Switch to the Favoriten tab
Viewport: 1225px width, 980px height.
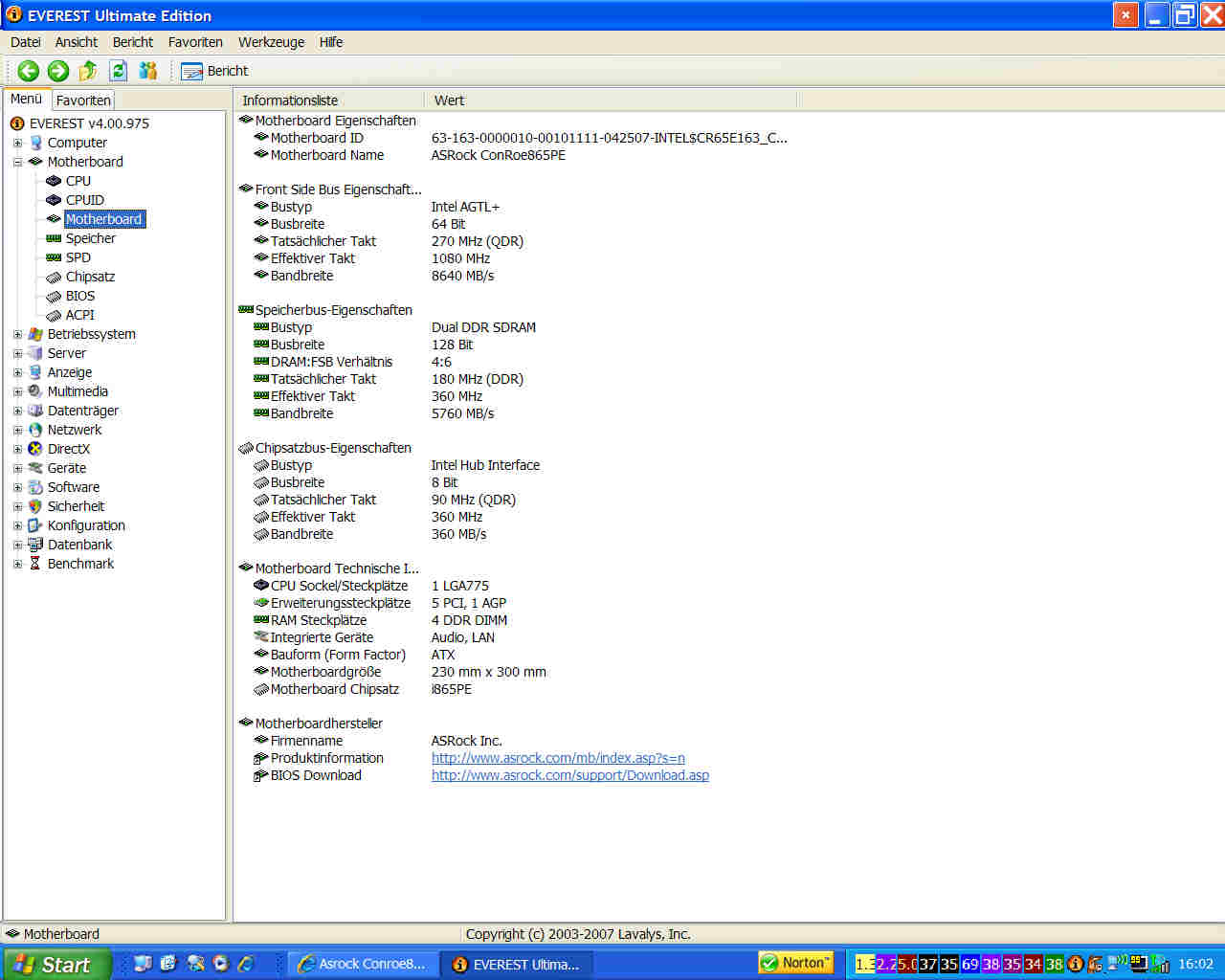click(x=83, y=100)
